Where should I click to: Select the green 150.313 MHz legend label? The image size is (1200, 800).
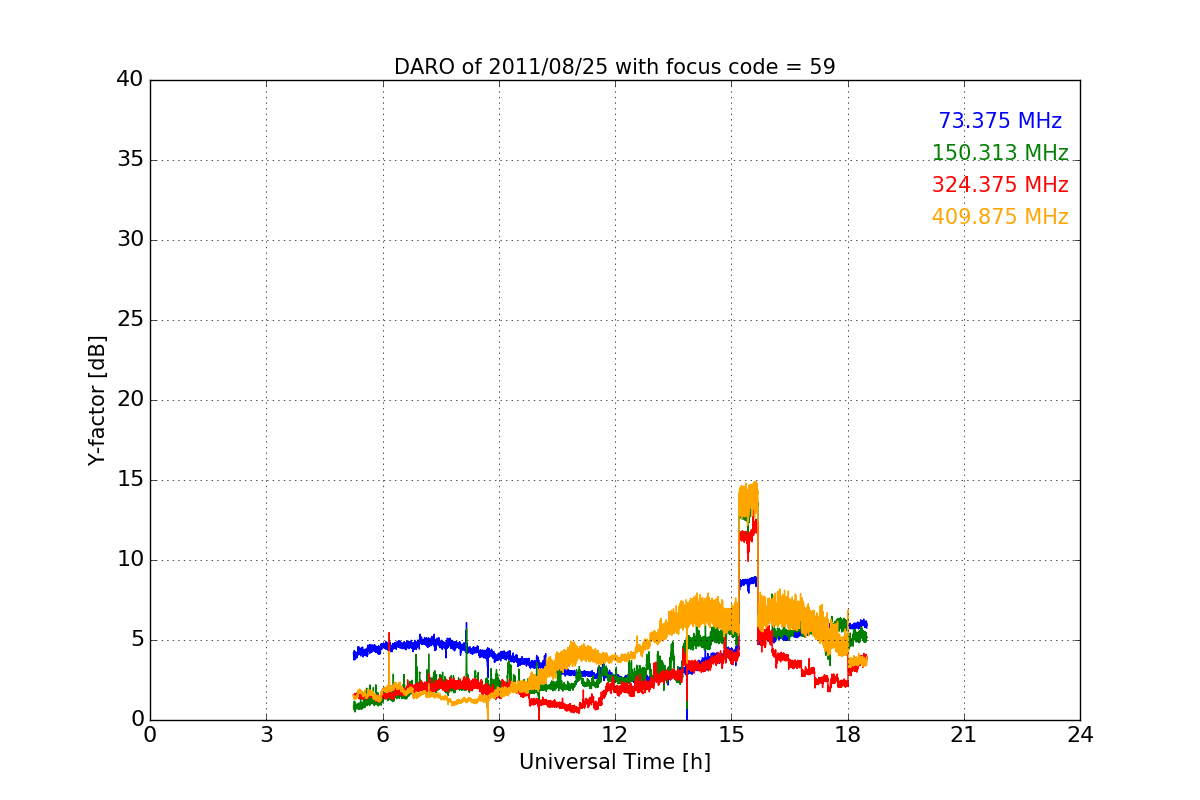click(1000, 153)
